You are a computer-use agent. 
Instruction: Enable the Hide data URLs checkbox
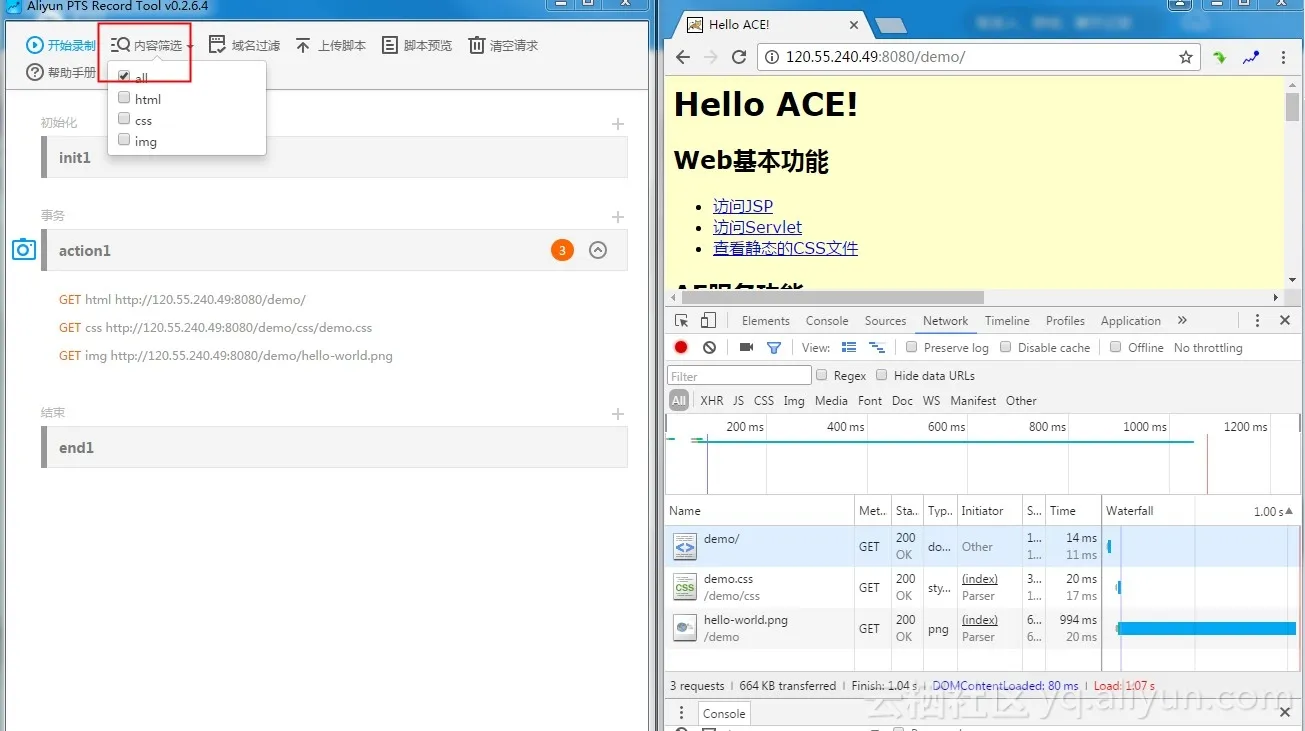[882, 375]
